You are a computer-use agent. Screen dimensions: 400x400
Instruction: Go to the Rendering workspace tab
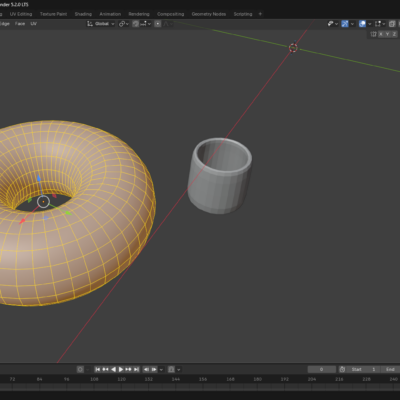tap(139, 14)
